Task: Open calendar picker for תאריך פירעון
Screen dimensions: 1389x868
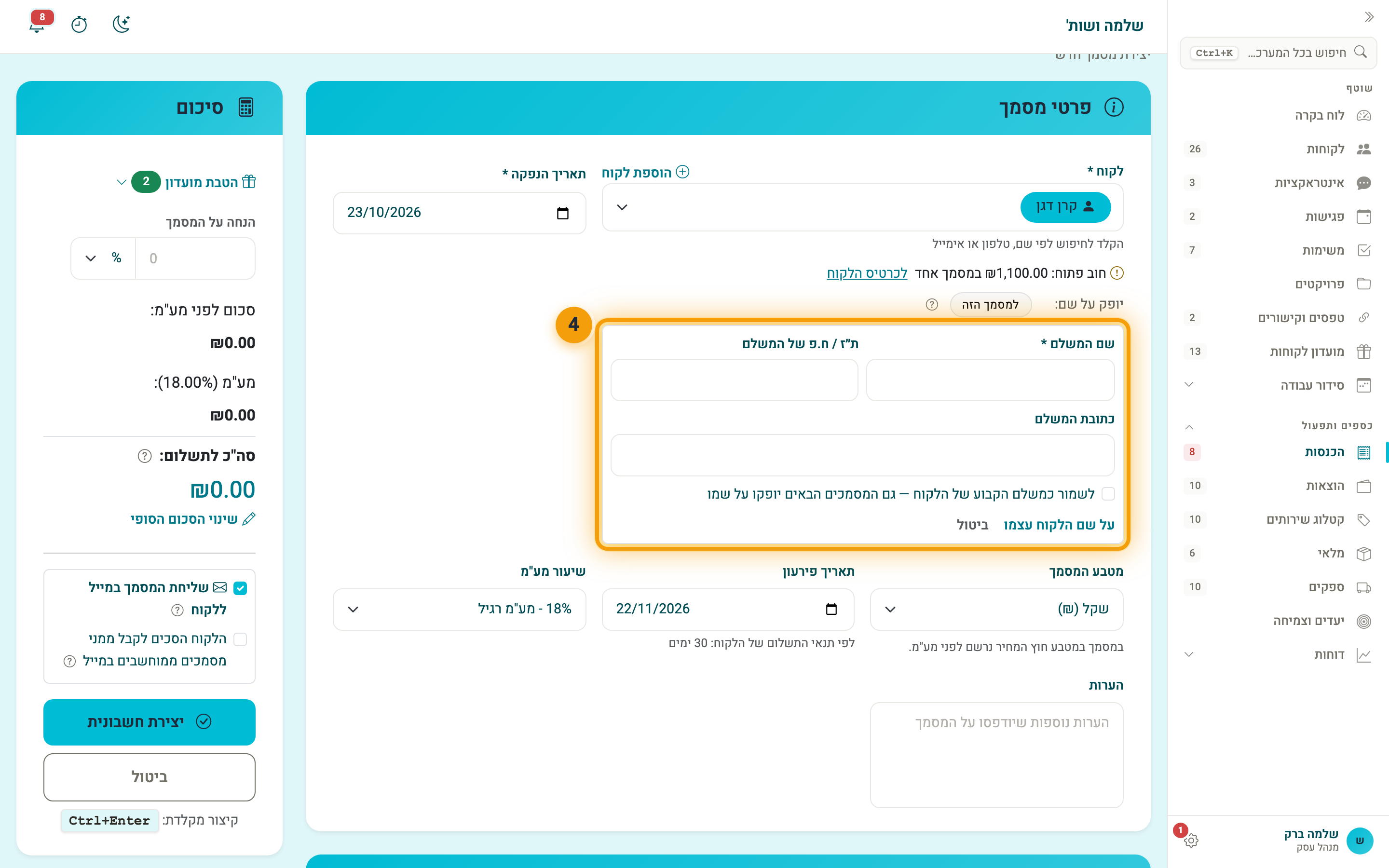Action: pos(831,609)
